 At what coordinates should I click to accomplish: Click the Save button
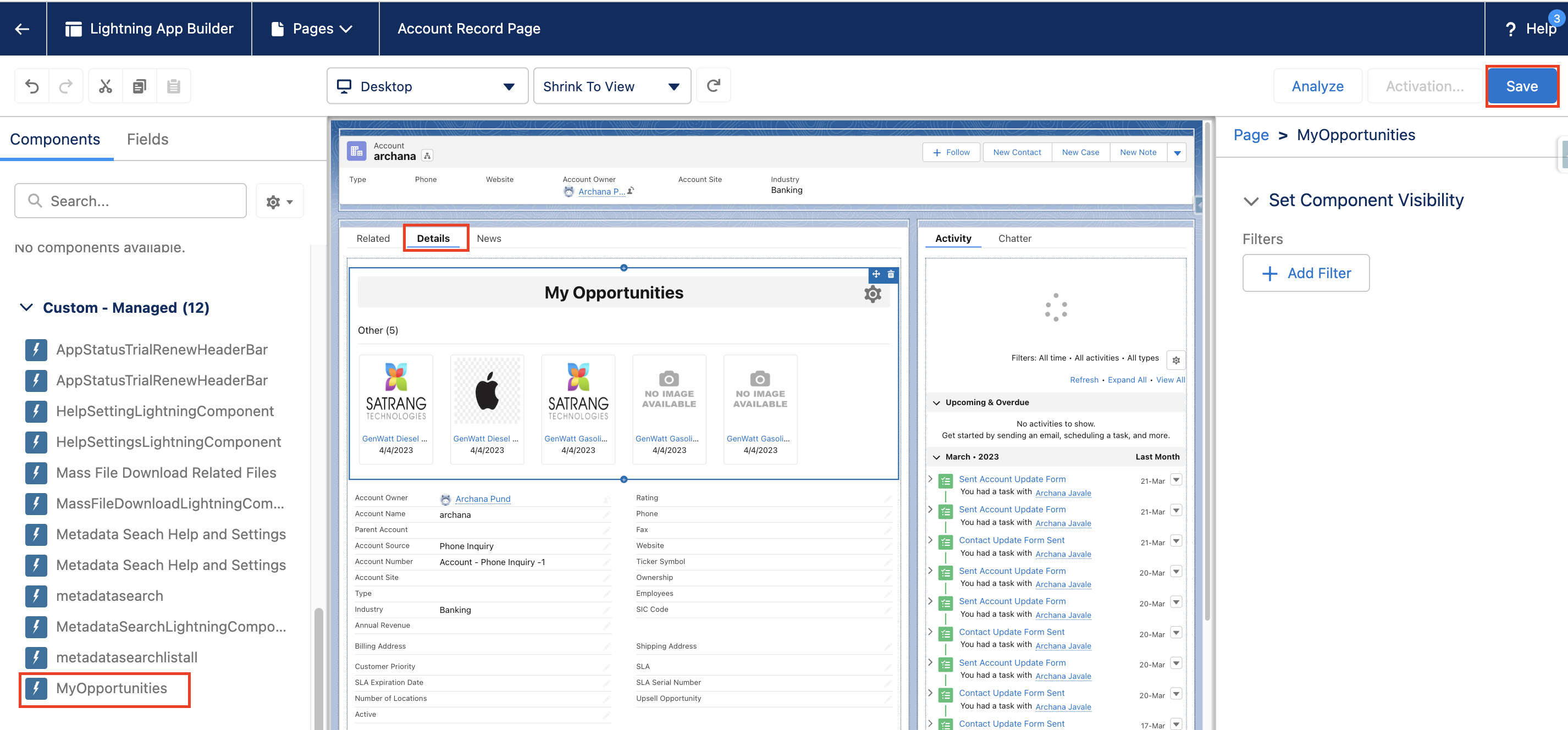pyautogui.click(x=1521, y=86)
